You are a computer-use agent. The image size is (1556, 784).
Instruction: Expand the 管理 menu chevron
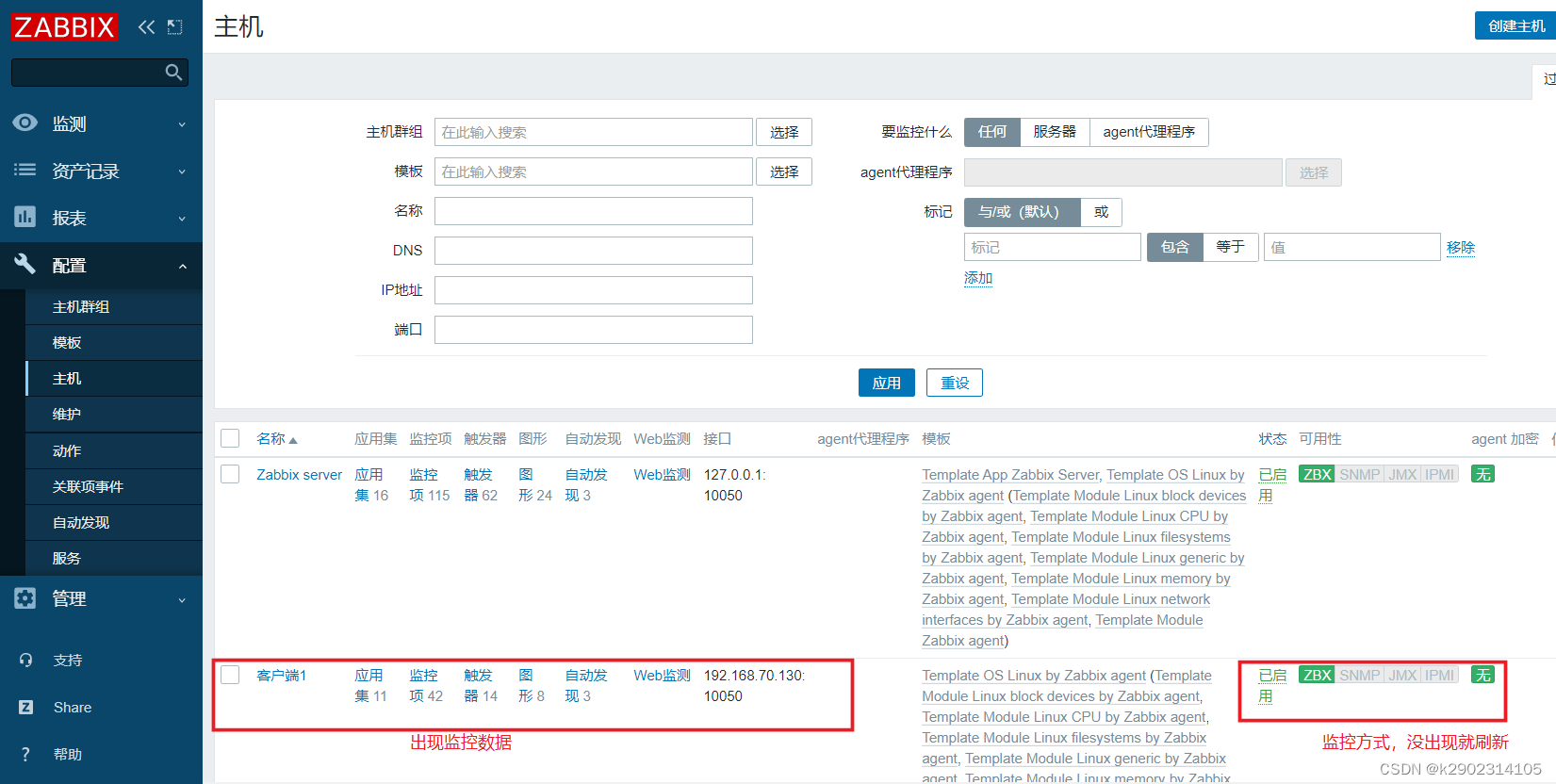coord(182,600)
